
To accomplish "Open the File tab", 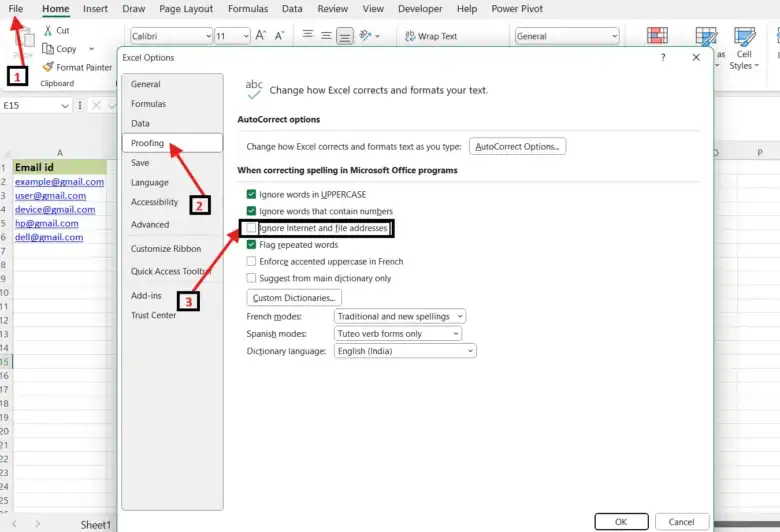I will pos(16,9).
